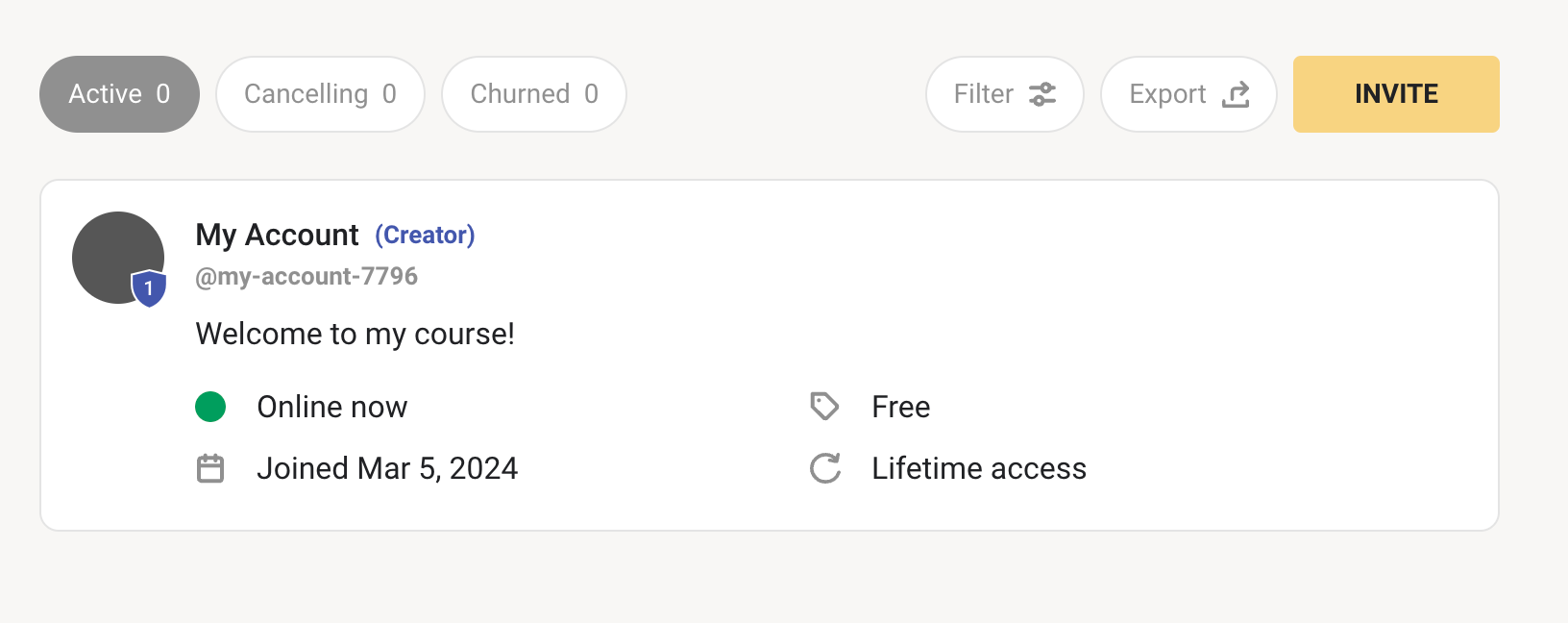Click the blue level 1 shield badge
Image resolution: width=1568 pixels, height=623 pixels.
click(x=149, y=288)
